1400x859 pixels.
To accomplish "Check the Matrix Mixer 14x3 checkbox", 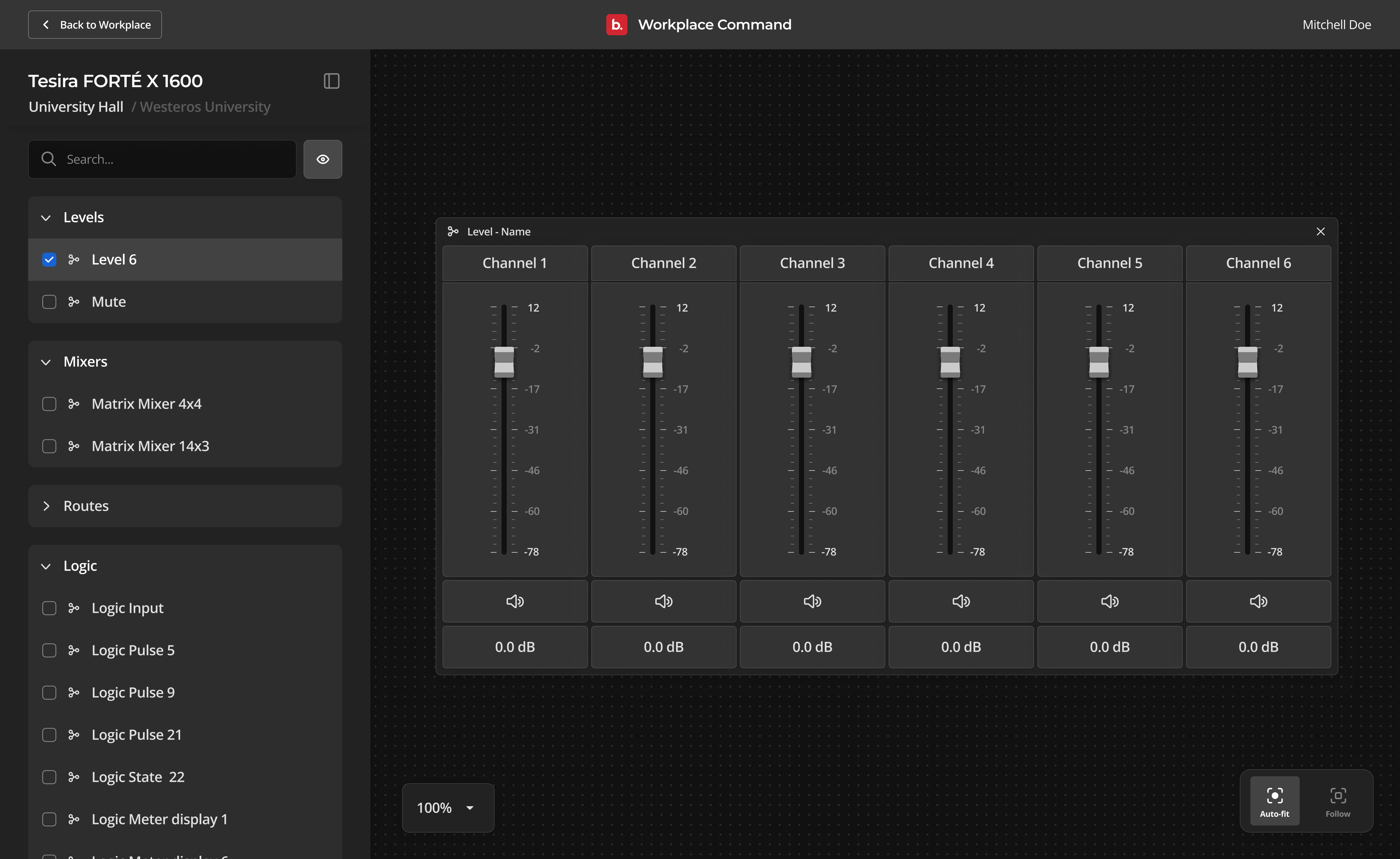I will 50,446.
